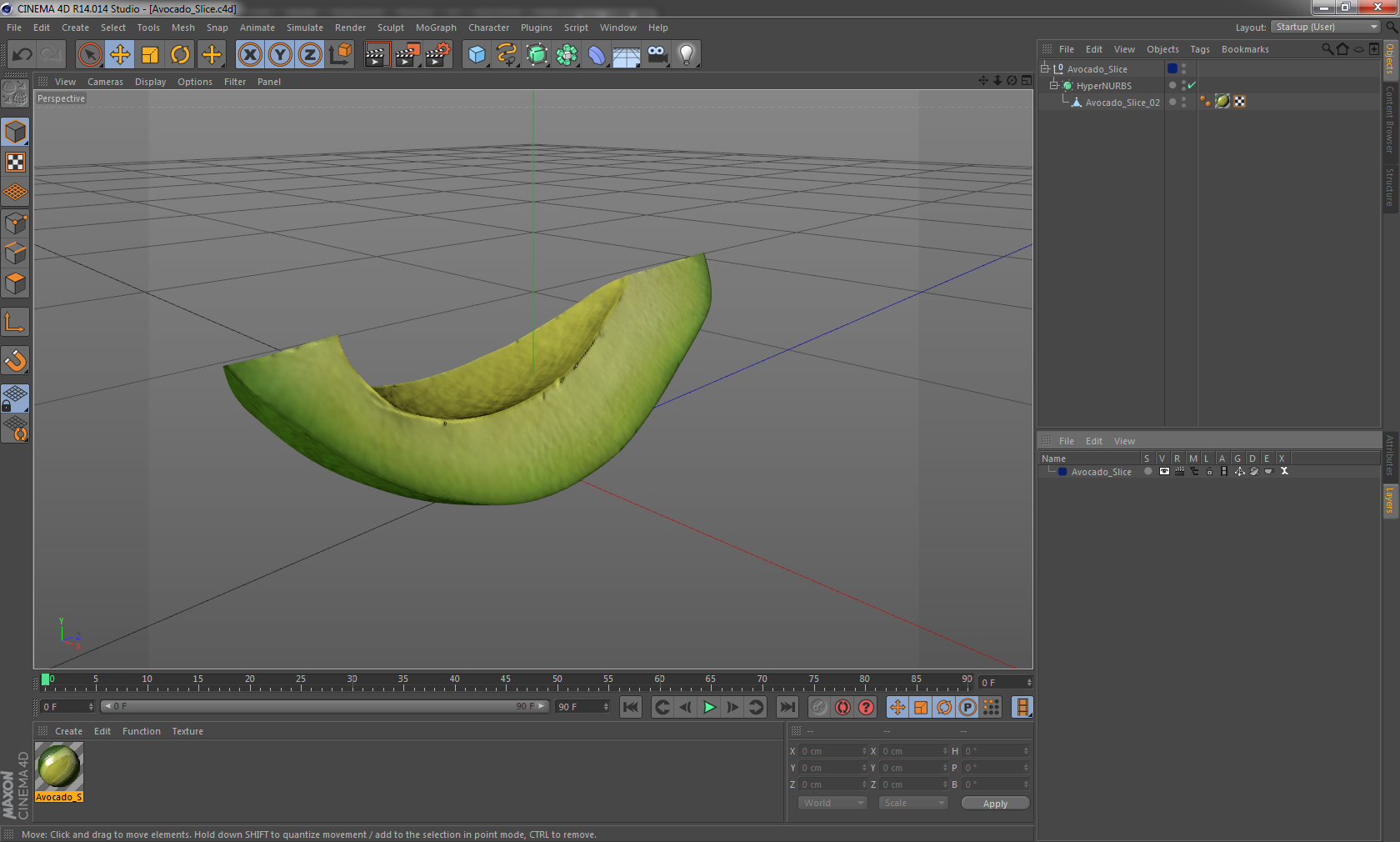Collapse the Avocado_Slice tree node

[1044, 68]
